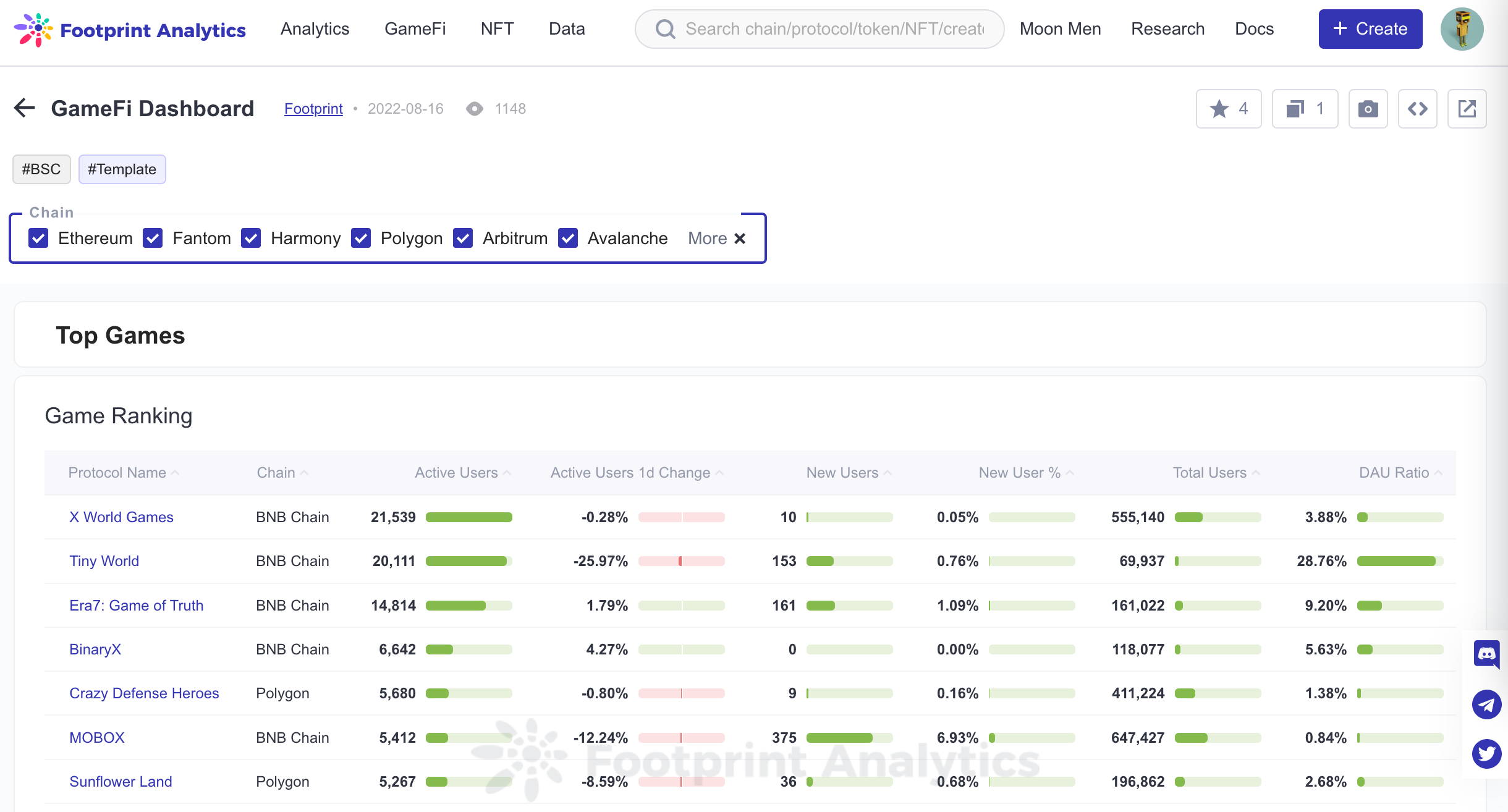Open Tiny World protocol link

click(x=104, y=561)
